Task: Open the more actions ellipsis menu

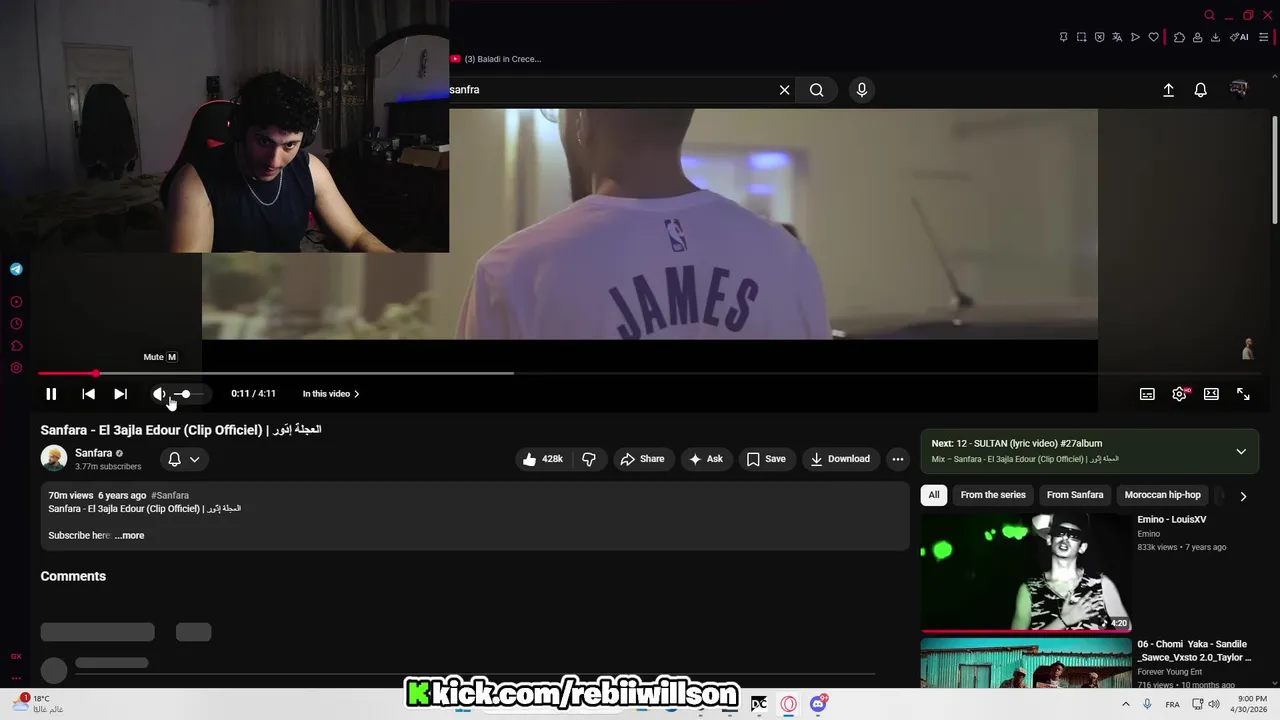Action: pos(898,459)
